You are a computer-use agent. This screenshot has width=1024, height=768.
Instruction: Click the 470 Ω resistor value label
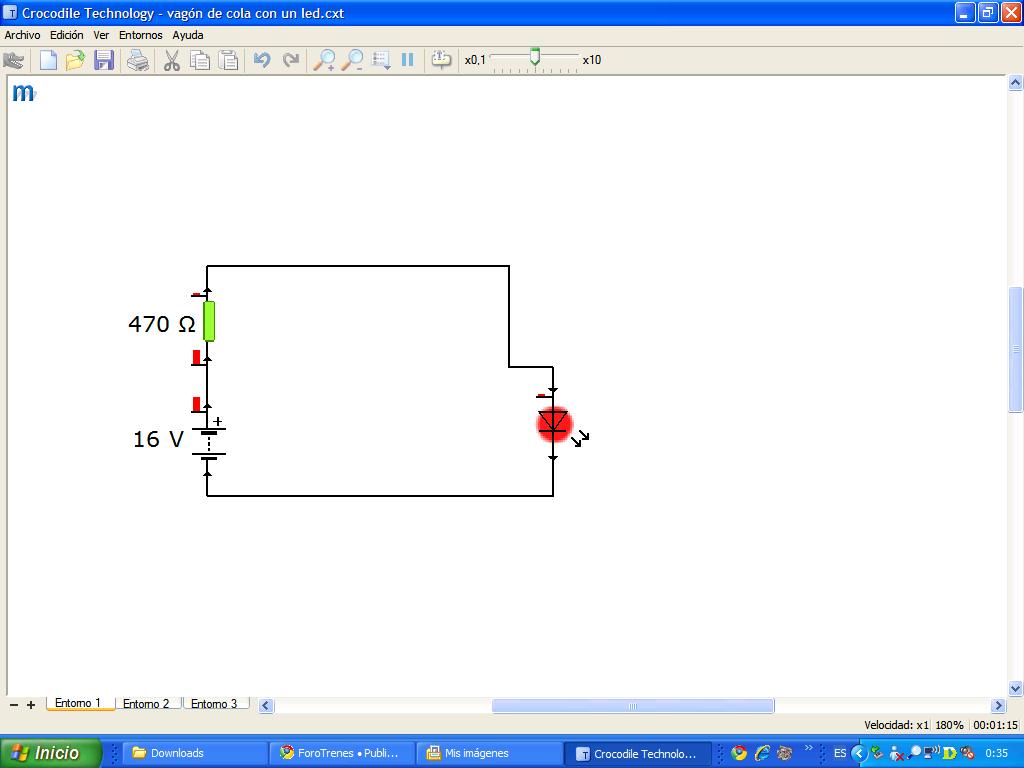point(162,324)
